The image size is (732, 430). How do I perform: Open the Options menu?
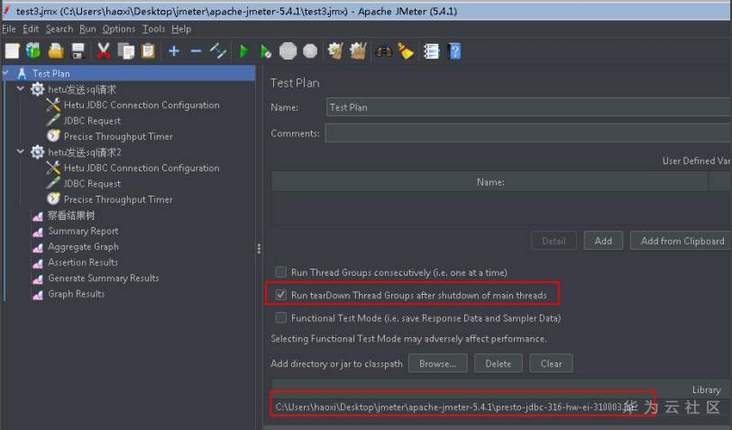pos(119,29)
